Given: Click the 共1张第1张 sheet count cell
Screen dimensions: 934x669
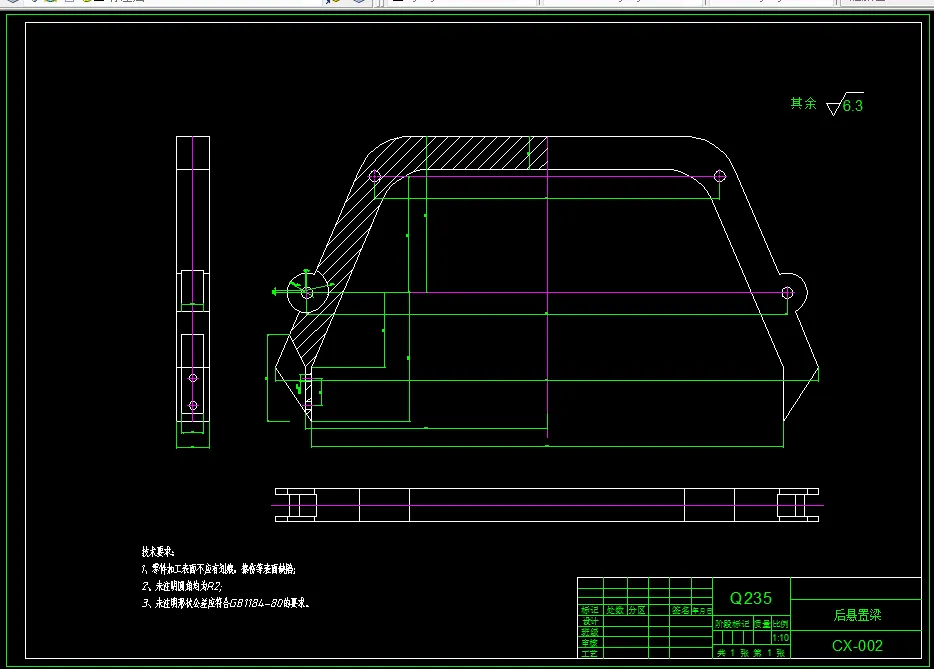Looking at the screenshot, I should [x=752, y=652].
